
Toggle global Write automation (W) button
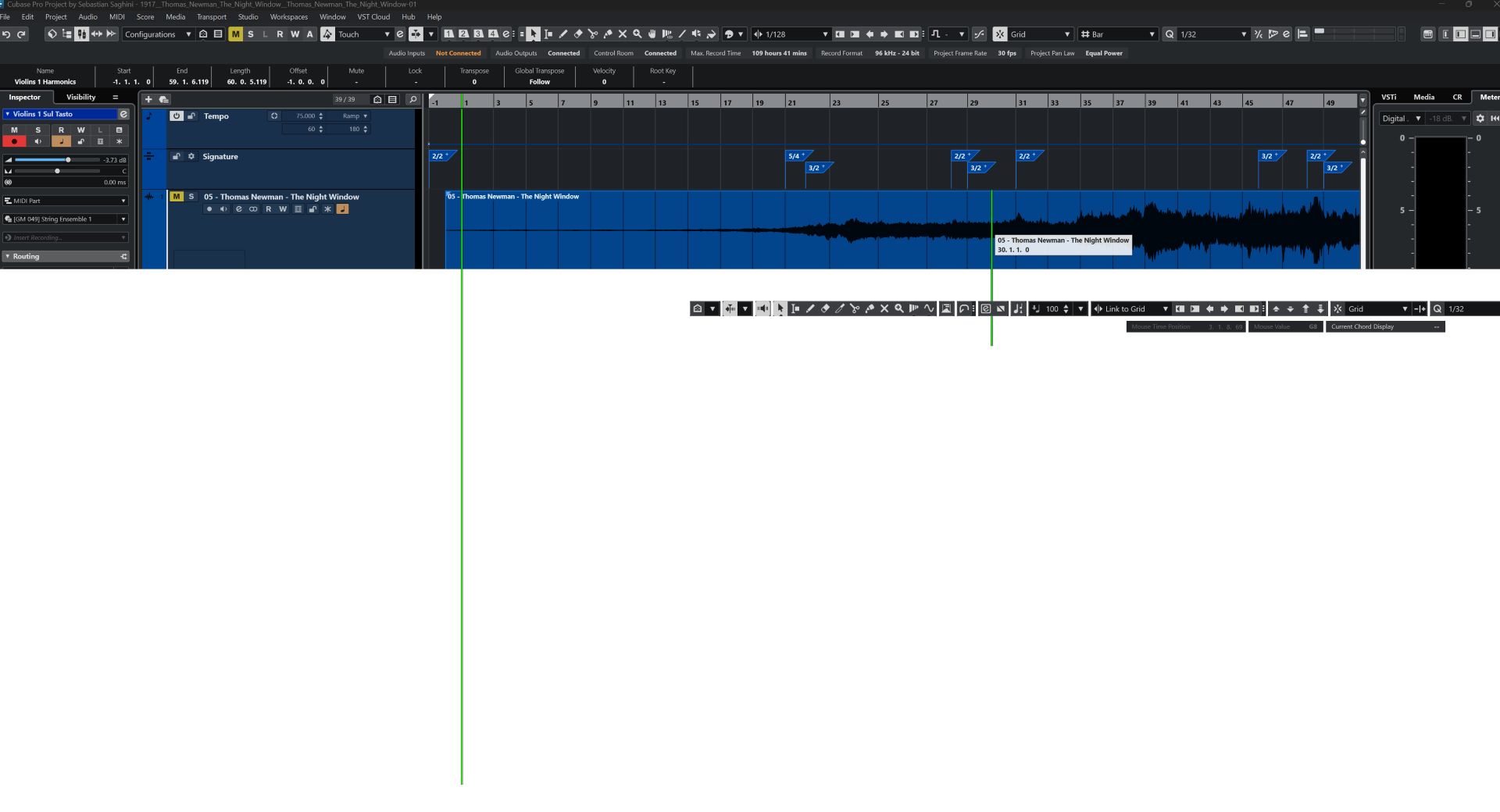295,34
